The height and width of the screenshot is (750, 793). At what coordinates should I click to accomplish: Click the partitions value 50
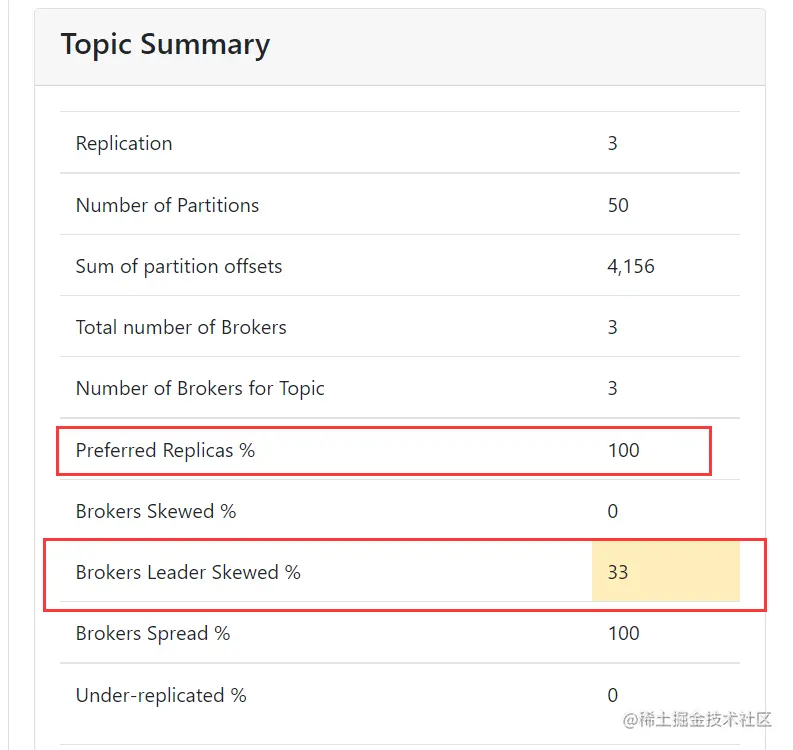point(618,205)
